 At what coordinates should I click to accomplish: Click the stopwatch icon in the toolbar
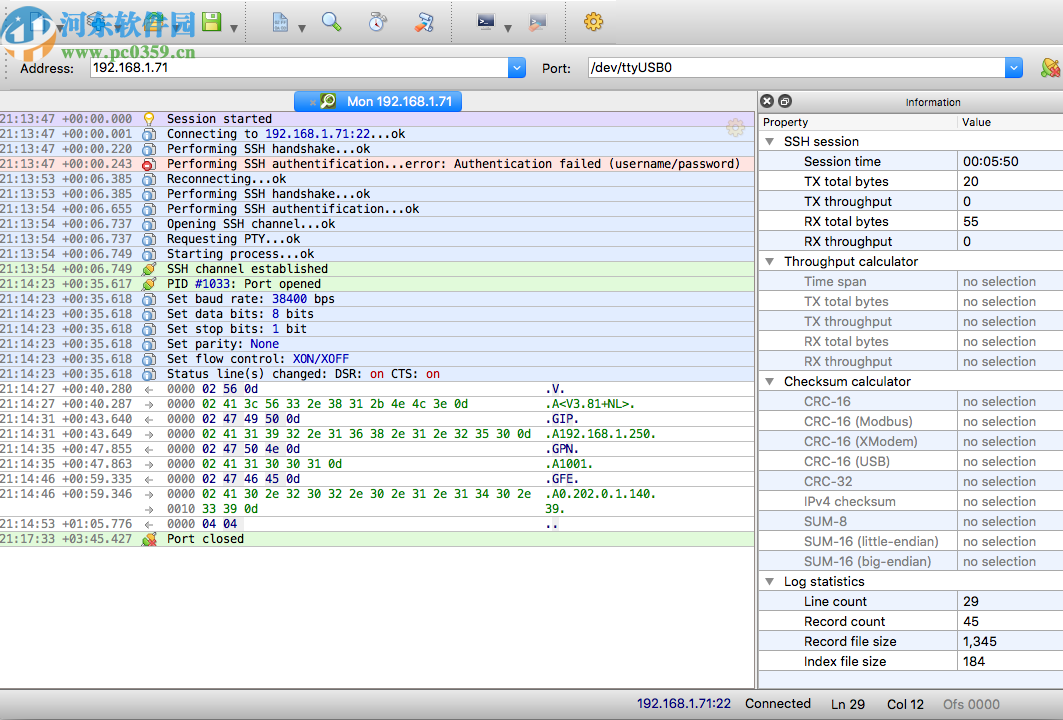[x=377, y=22]
